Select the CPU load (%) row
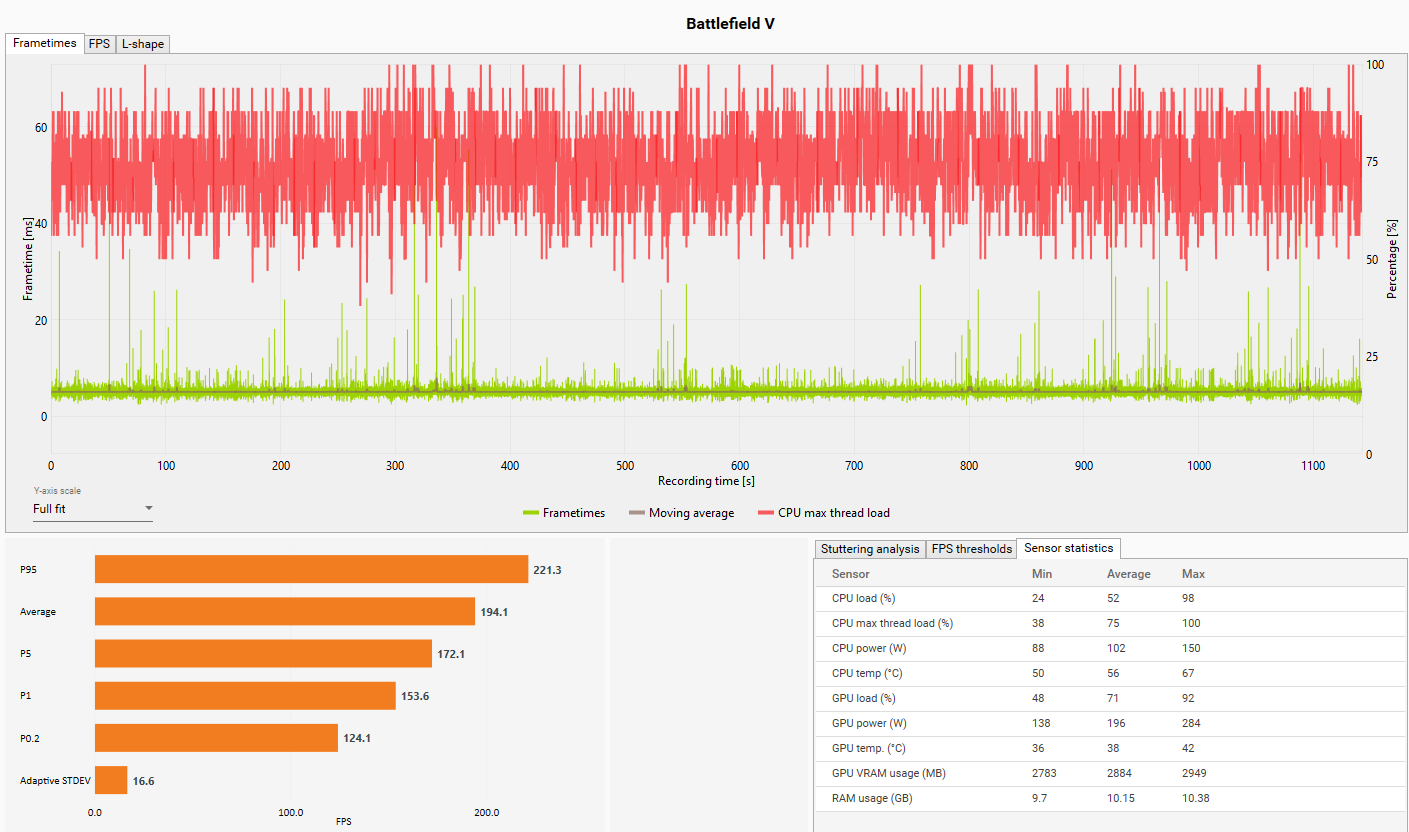 click(x=1110, y=599)
